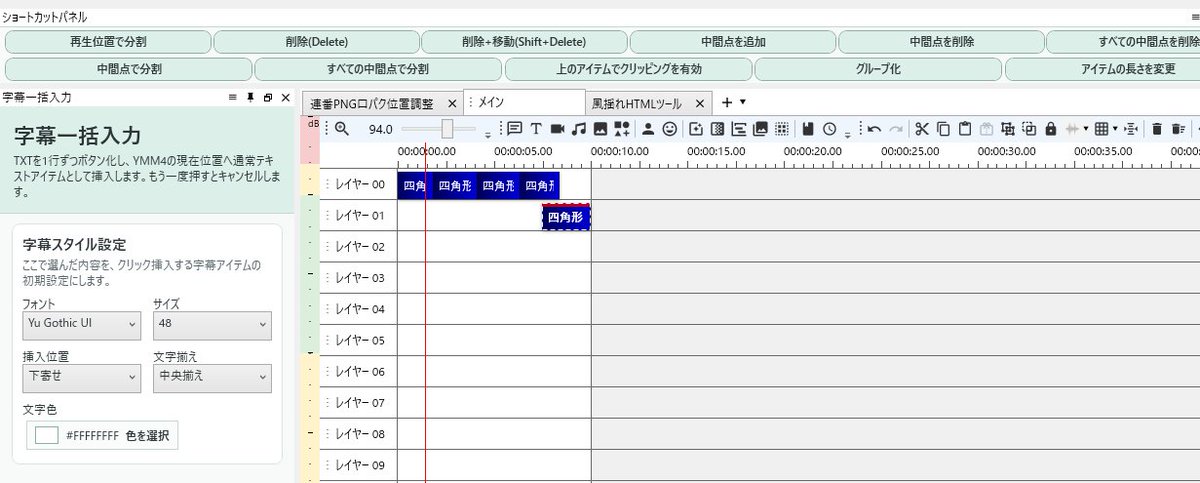Add an audio item with music note icon
1200x483 pixels.
pyautogui.click(x=578, y=129)
